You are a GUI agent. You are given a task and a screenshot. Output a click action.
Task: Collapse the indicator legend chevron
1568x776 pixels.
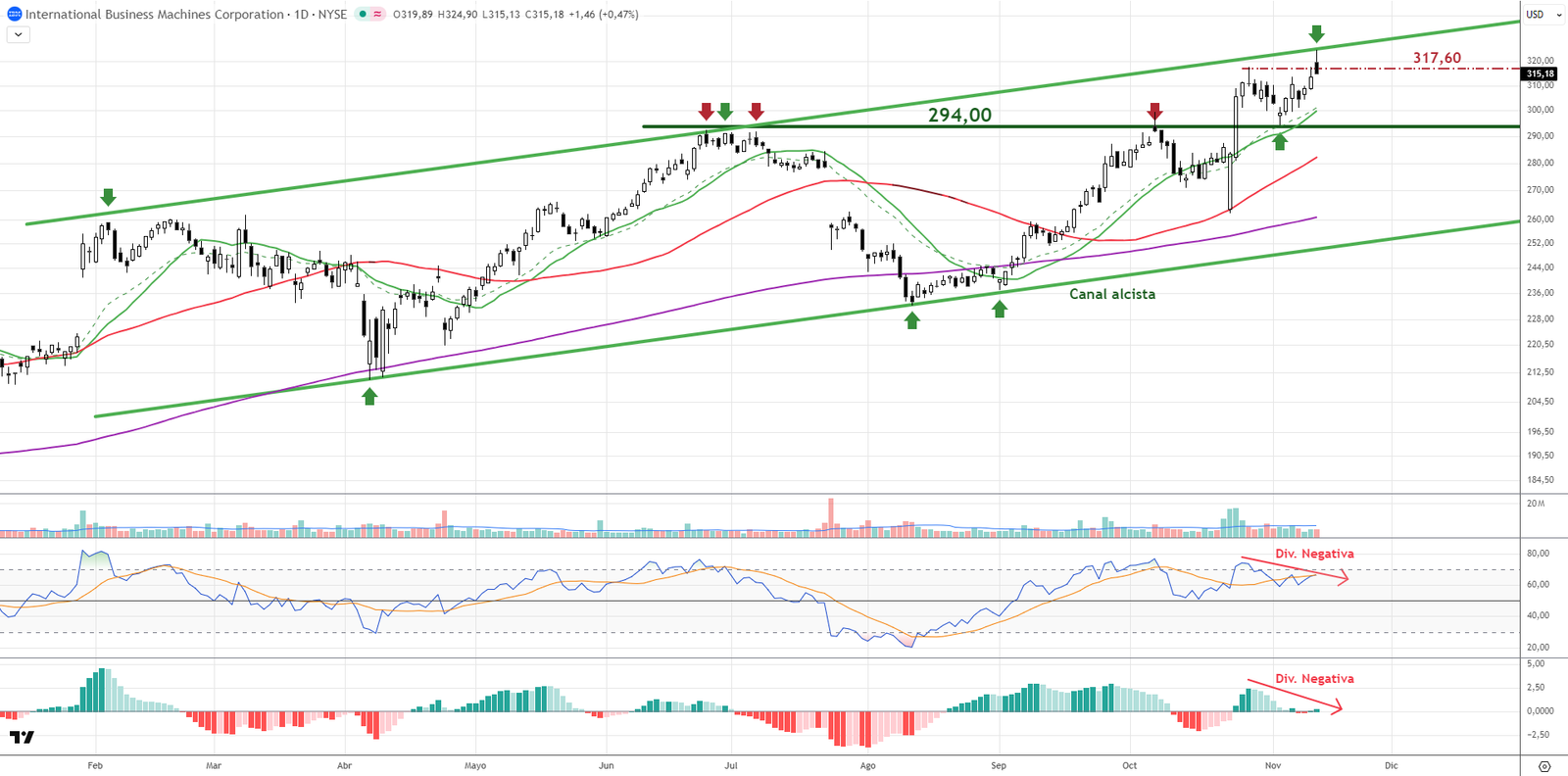click(18, 34)
